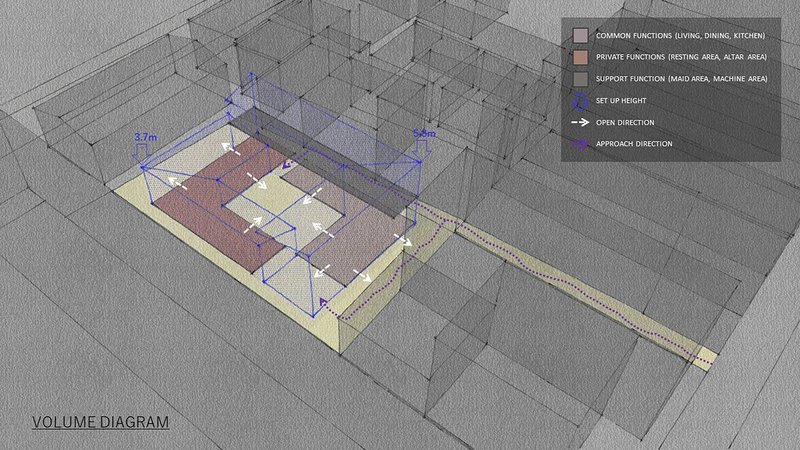The width and height of the screenshot is (800, 450).
Task: Click the 5.8m height label
Action: [x=424, y=132]
